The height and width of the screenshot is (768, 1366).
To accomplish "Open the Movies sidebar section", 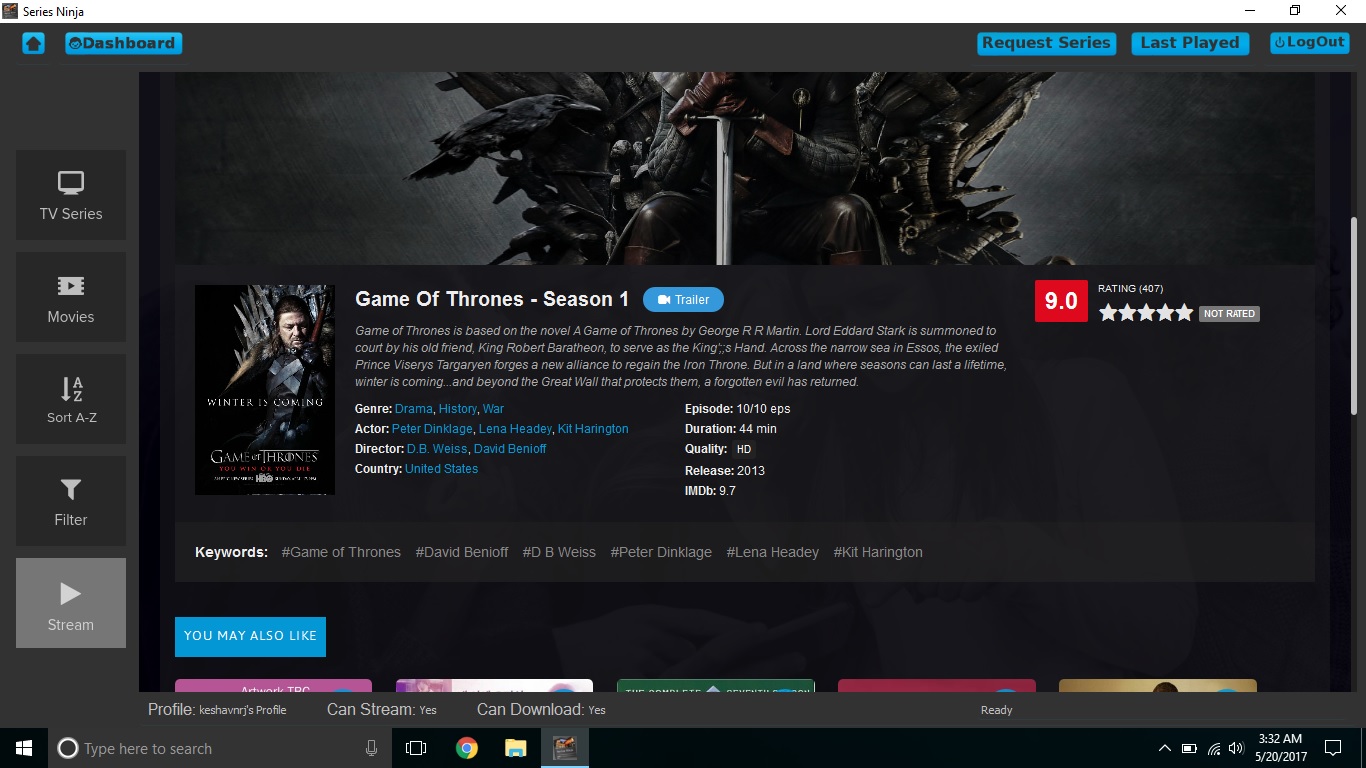I will point(71,297).
